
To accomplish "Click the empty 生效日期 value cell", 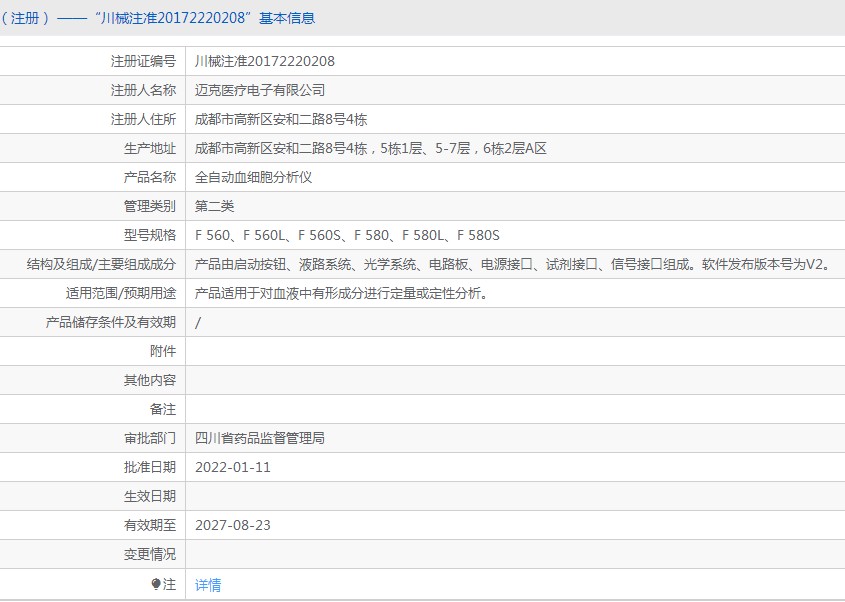I will click(515, 496).
